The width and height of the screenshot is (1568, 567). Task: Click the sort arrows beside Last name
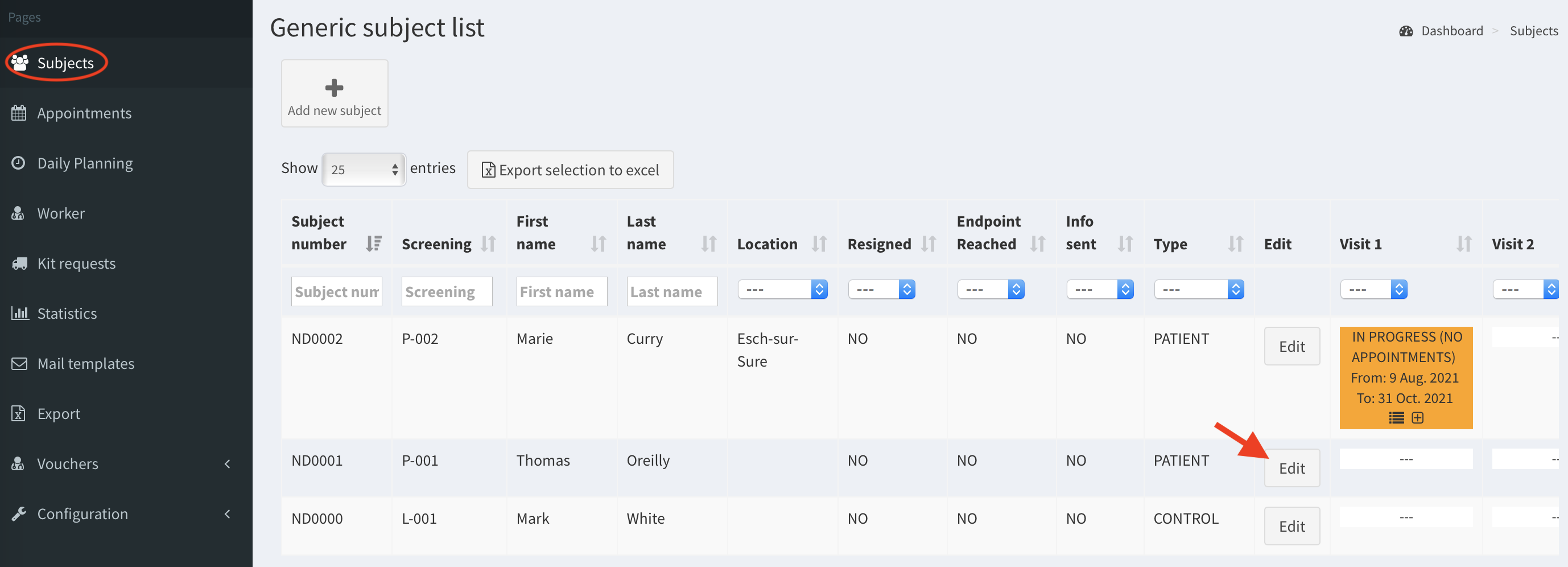point(708,244)
